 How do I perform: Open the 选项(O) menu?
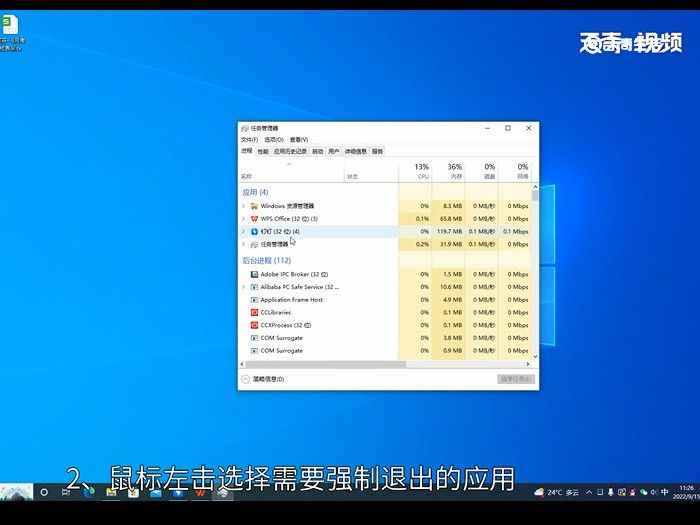(x=274, y=140)
